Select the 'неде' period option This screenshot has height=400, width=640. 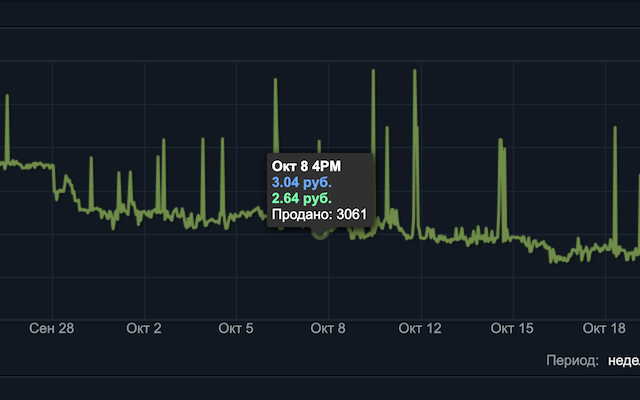[x=624, y=361]
